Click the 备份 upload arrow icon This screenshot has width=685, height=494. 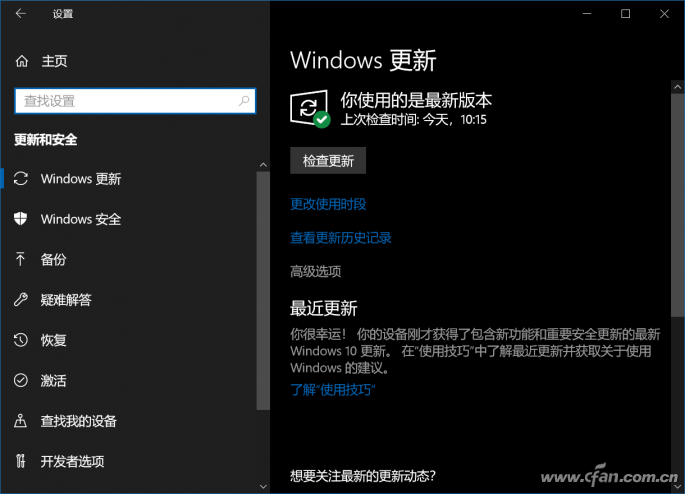click(x=20, y=259)
